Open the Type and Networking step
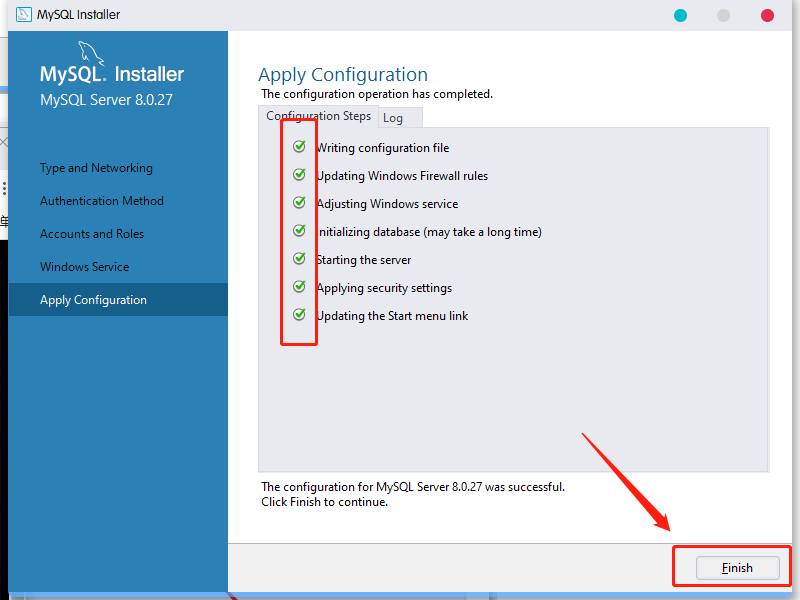The image size is (800, 600). point(96,168)
